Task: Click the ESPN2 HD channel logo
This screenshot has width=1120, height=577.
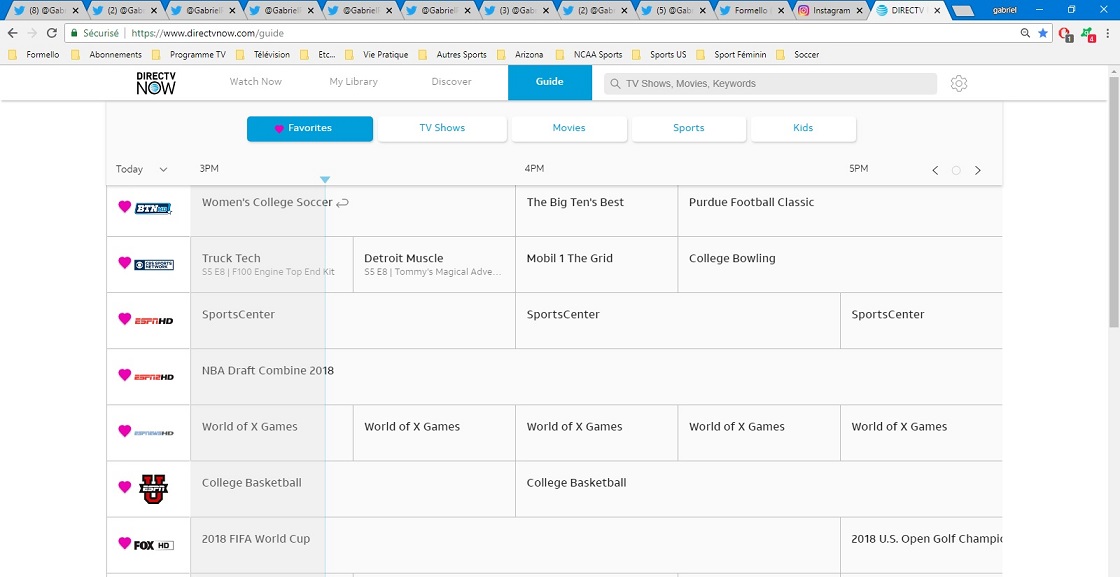Action: tap(154, 376)
